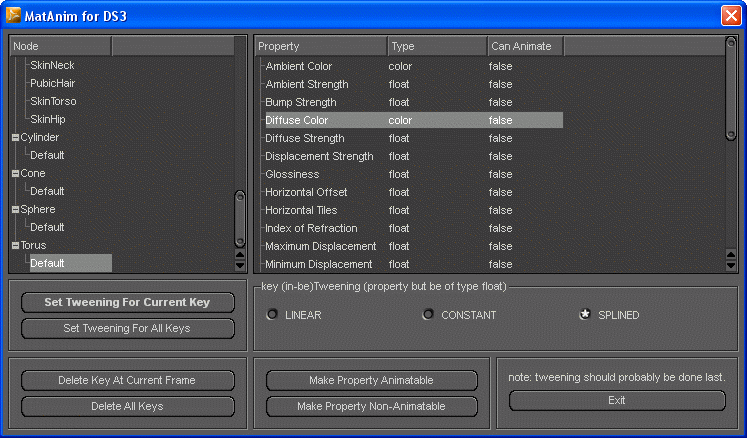Select the SkinTorso tree node
Image resolution: width=747 pixels, height=438 pixels.
point(53,102)
